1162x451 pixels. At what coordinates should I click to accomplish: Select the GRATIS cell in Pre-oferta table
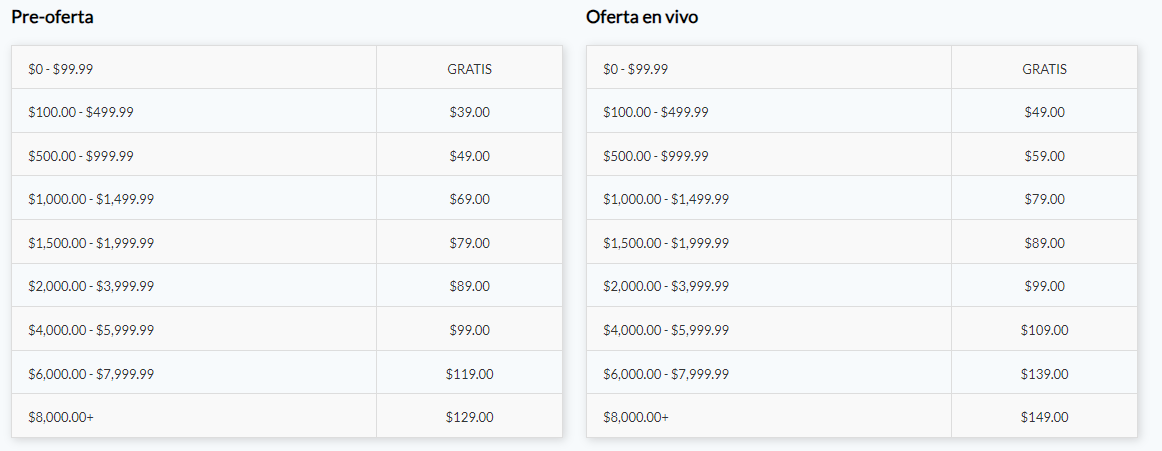click(x=469, y=69)
